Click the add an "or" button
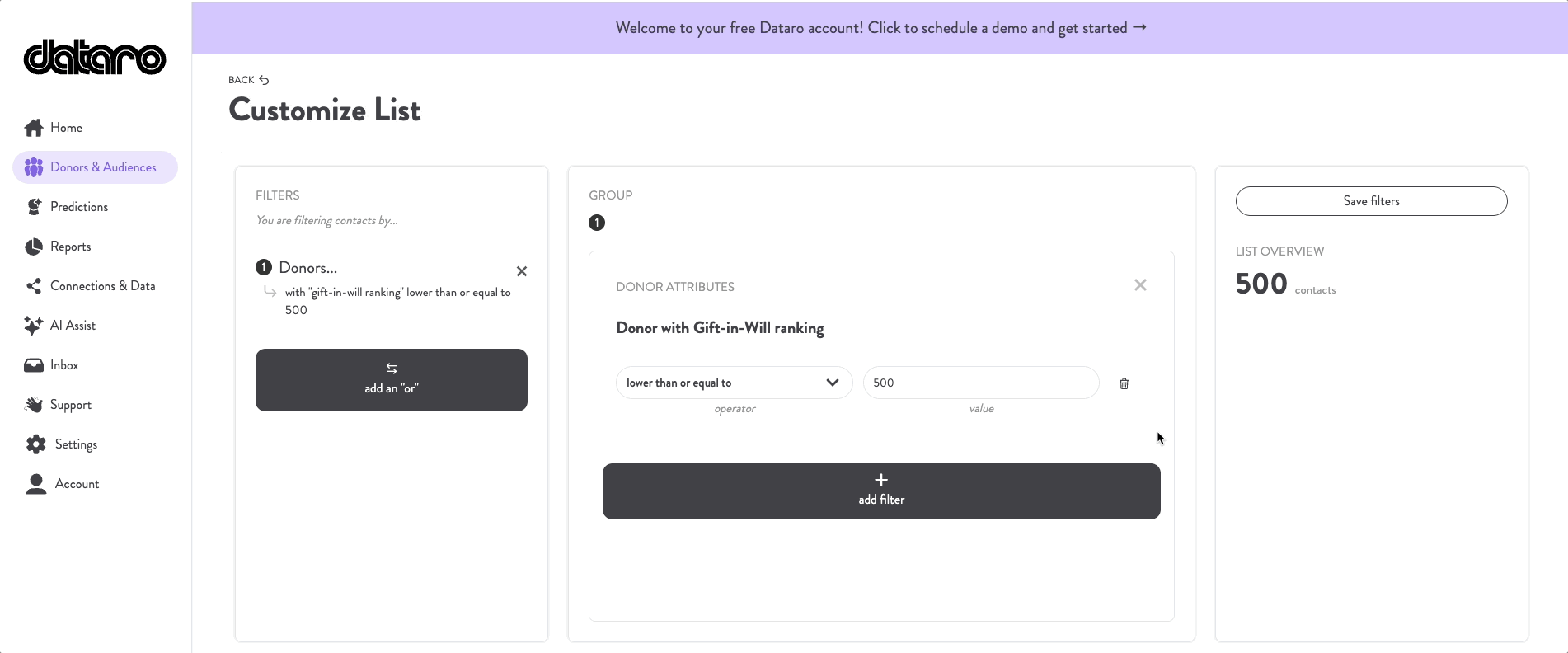Viewport: 1568px width, 653px height. pyautogui.click(x=391, y=379)
